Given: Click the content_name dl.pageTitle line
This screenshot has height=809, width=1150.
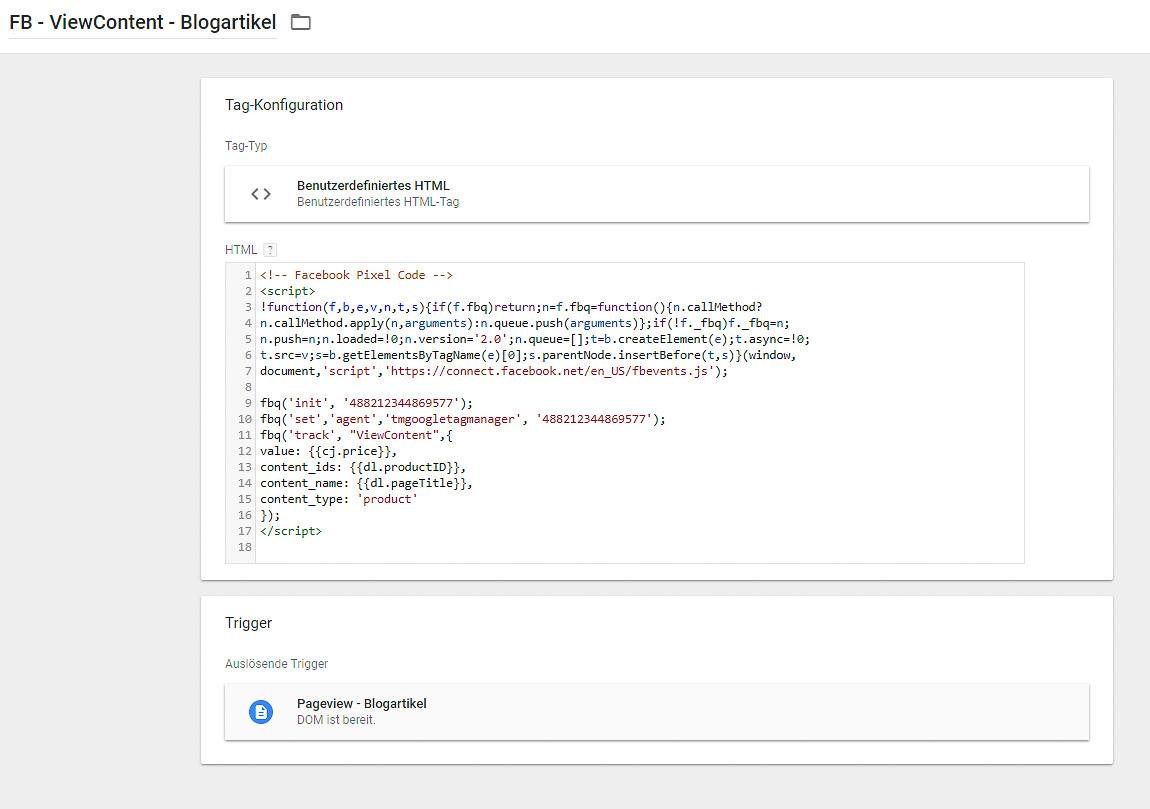Looking at the screenshot, I should (x=366, y=483).
